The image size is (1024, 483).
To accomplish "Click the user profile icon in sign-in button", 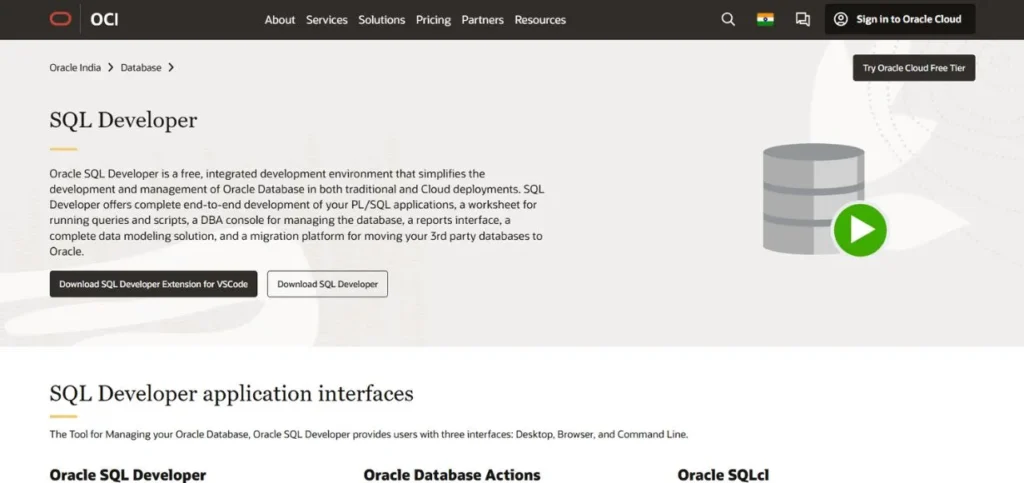I will tap(840, 19).
